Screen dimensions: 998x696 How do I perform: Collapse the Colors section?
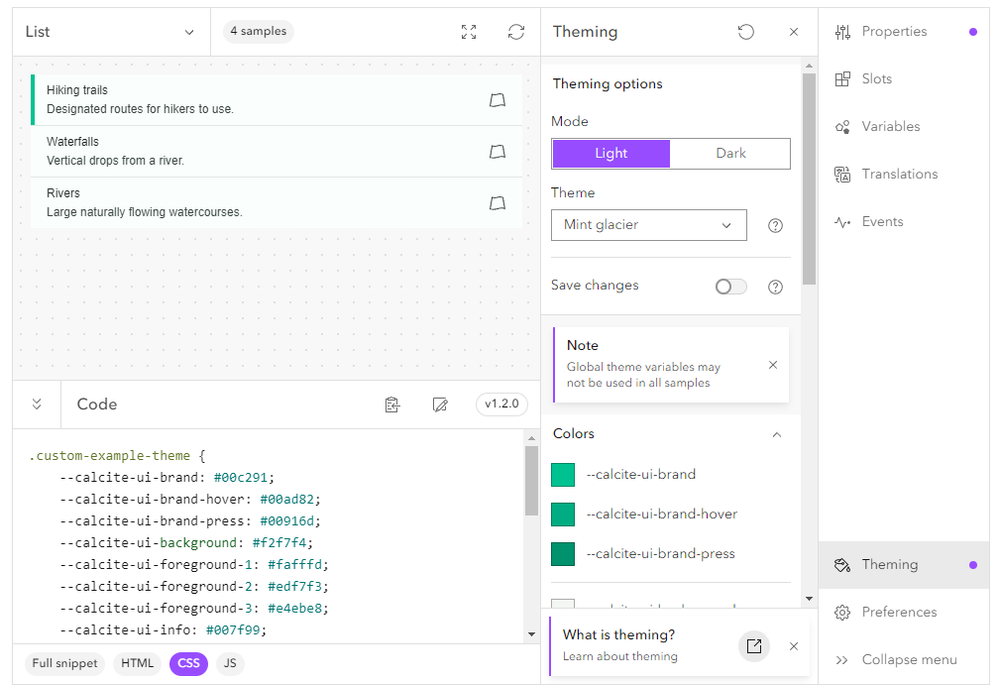click(x=777, y=434)
